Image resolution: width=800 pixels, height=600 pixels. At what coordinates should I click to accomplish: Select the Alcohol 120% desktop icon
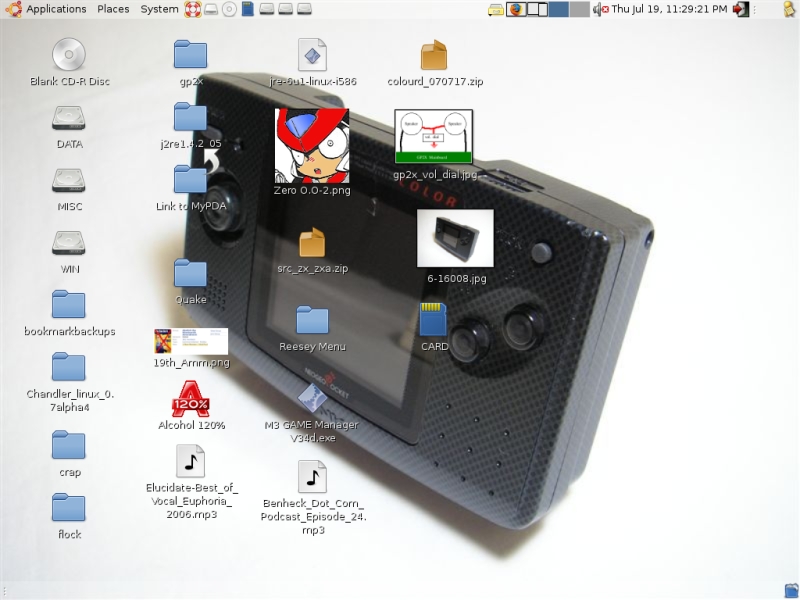point(190,400)
